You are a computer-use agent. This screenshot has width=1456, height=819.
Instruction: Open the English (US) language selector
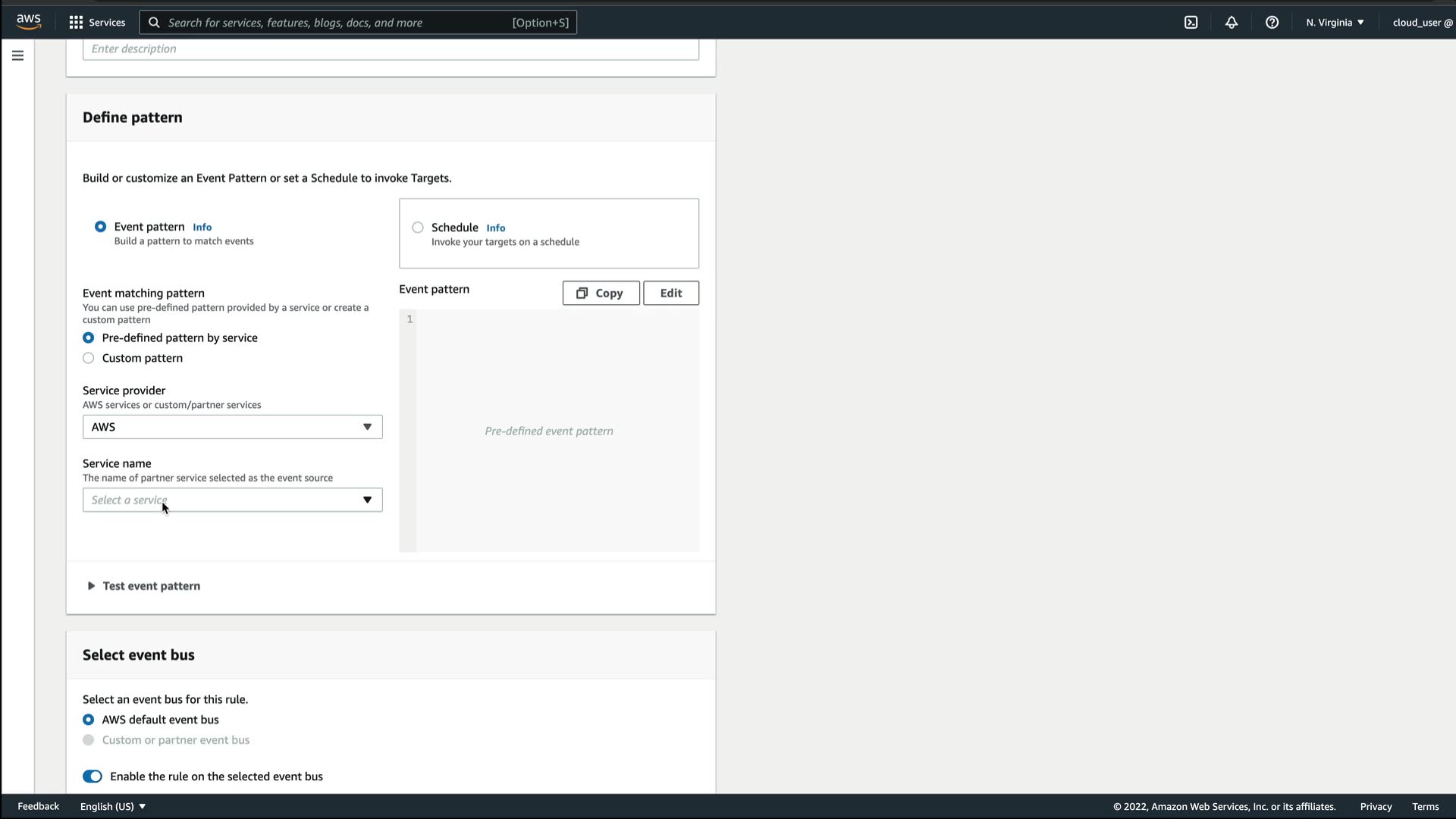[113, 806]
